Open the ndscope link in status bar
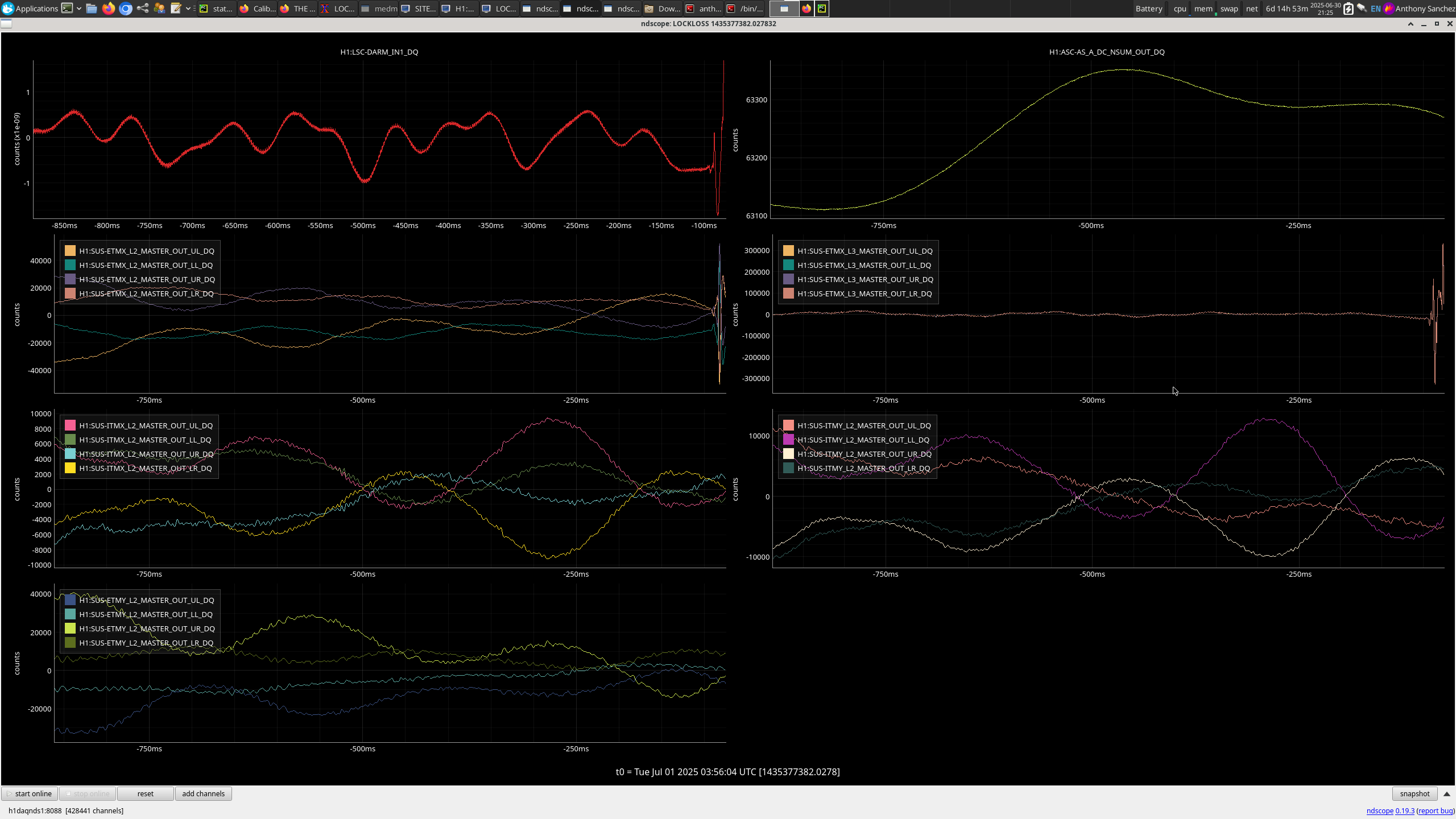This screenshot has height=819, width=1456. pos(1380,810)
